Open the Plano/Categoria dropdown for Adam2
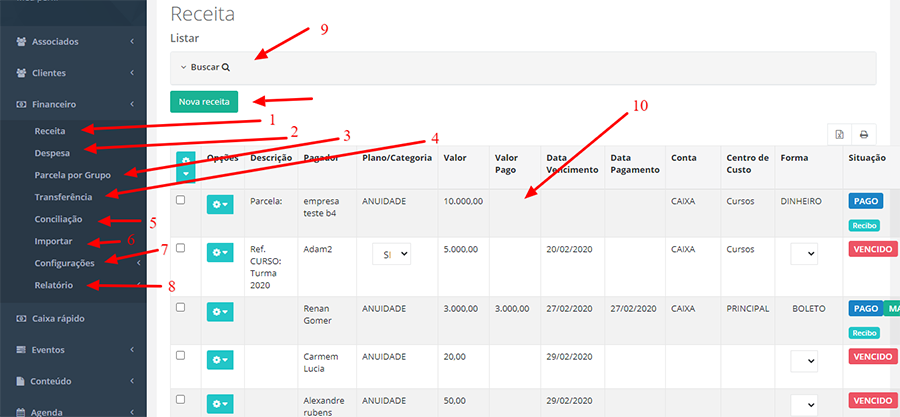Viewport: 900px width, 417px height. [x=391, y=254]
